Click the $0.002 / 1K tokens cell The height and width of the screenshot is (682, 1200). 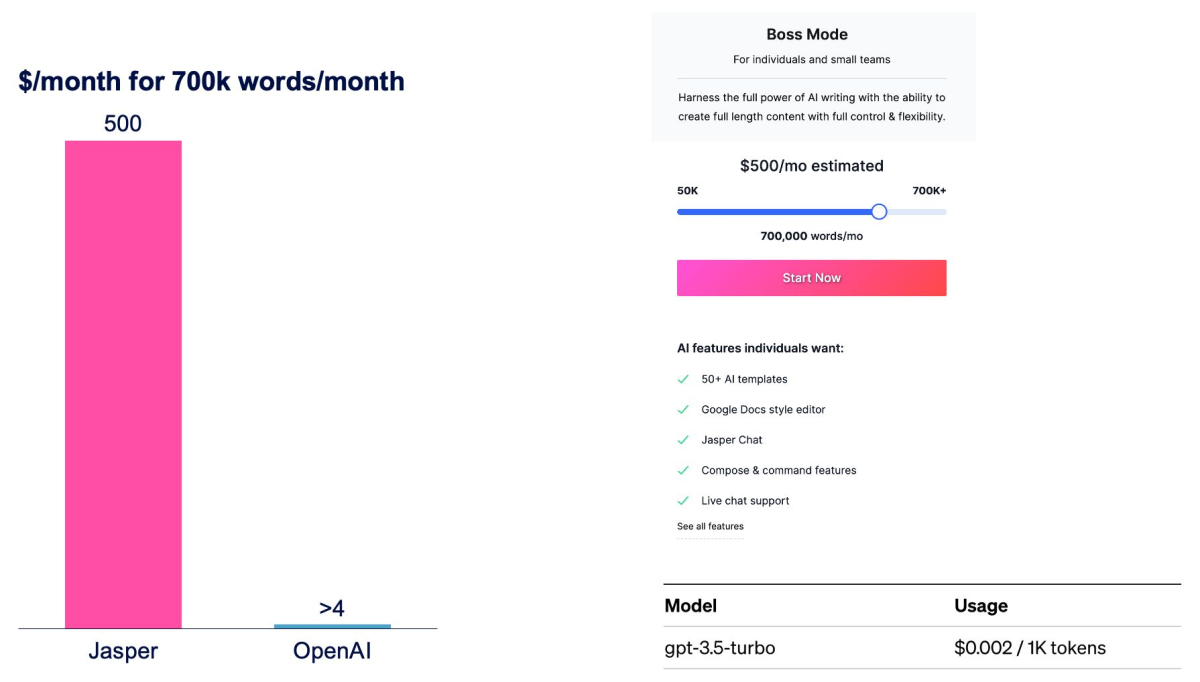(x=1030, y=648)
